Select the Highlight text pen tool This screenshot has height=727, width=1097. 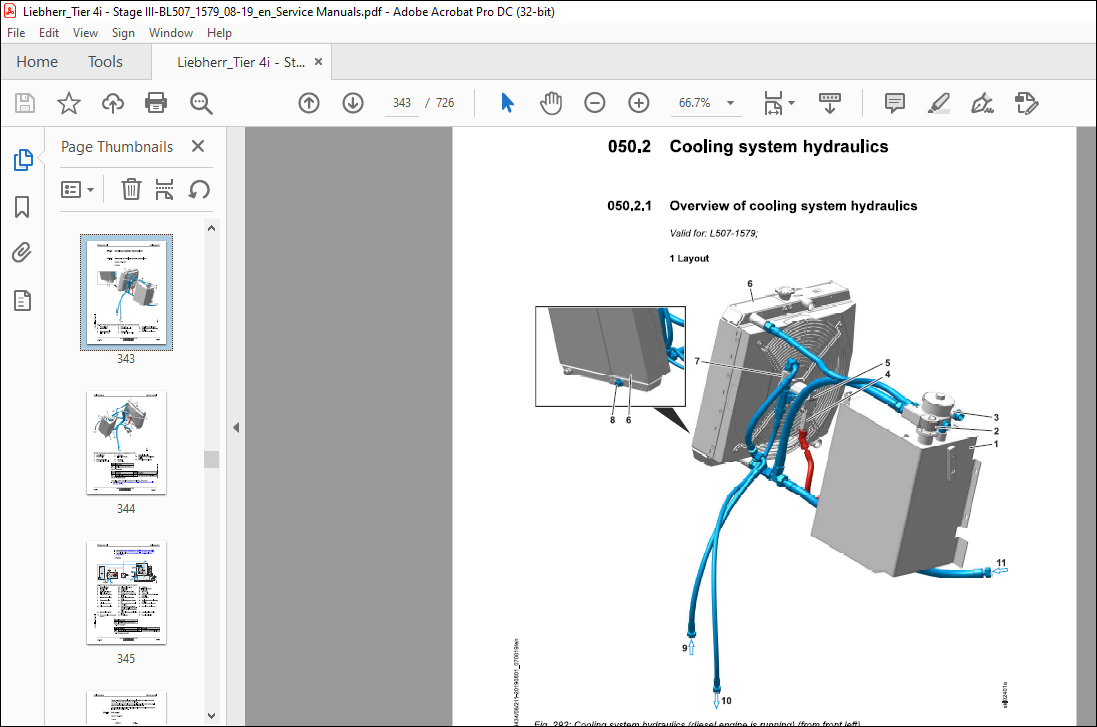tap(938, 103)
